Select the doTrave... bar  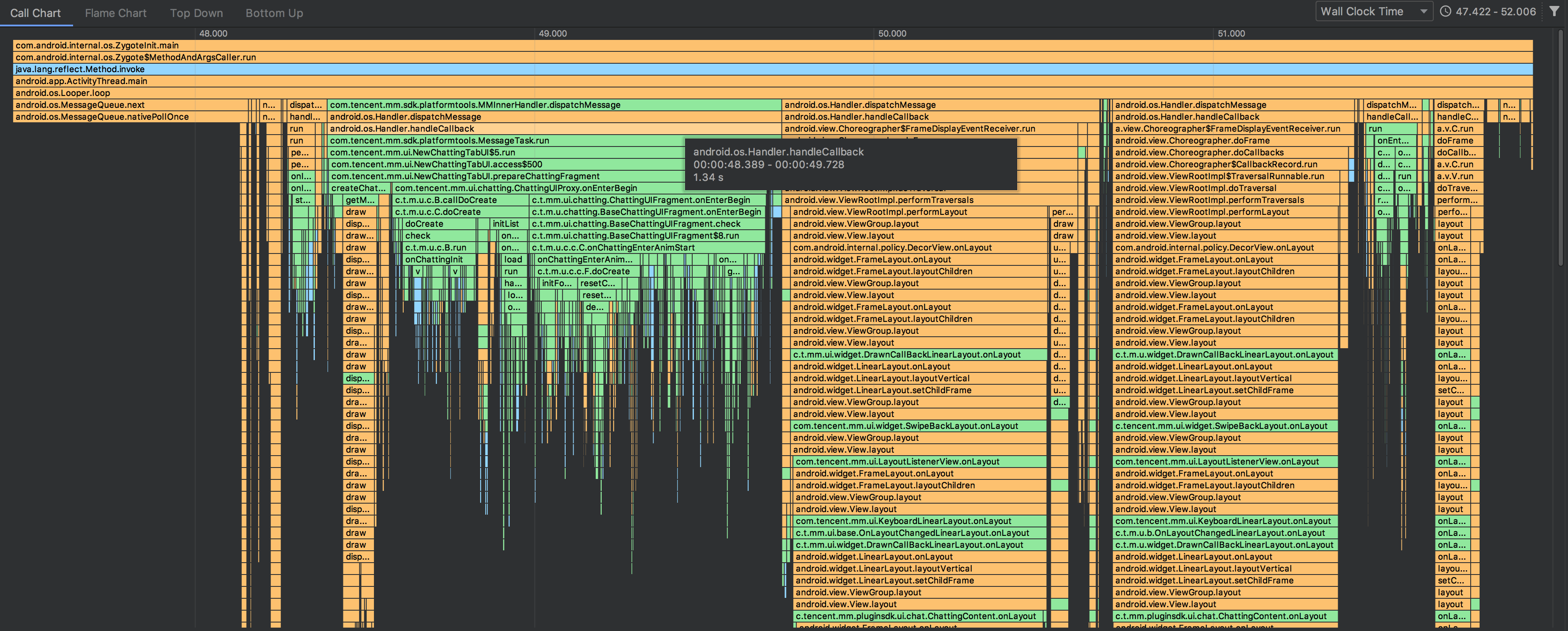point(1458,188)
